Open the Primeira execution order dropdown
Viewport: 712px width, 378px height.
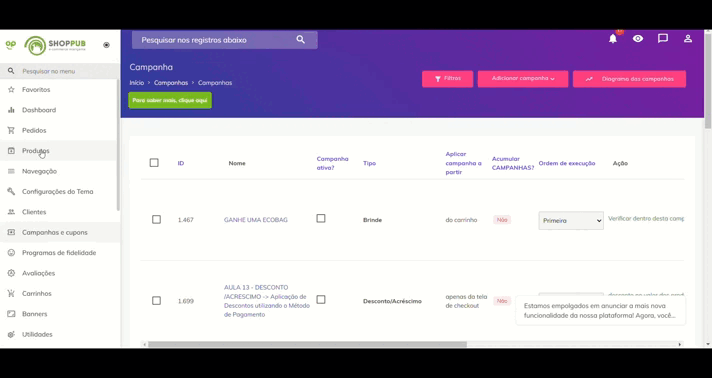(571, 220)
